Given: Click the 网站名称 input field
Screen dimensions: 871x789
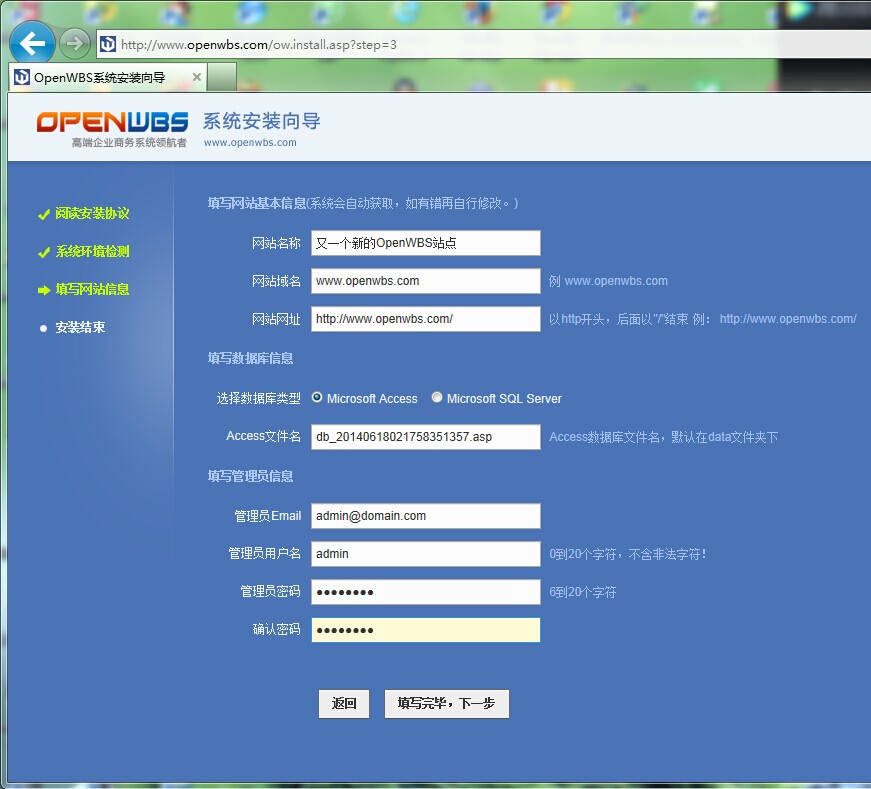Looking at the screenshot, I should [x=425, y=242].
